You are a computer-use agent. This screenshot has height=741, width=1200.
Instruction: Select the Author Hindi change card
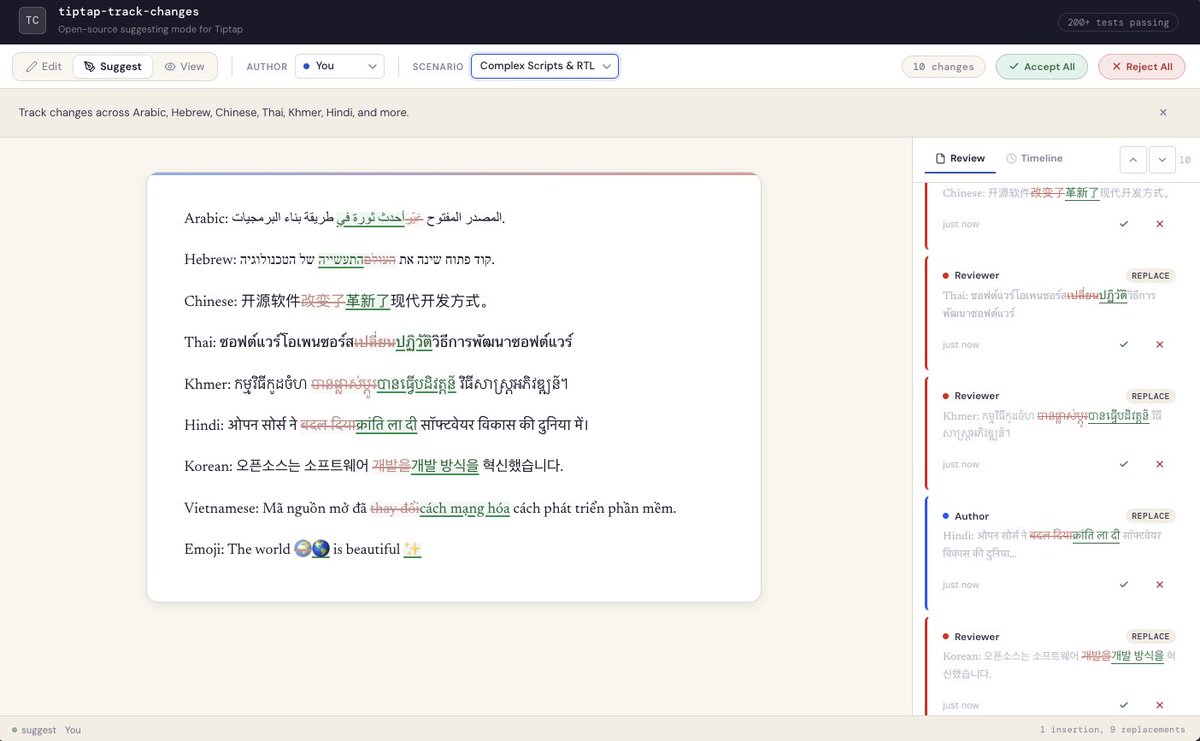pyautogui.click(x=1056, y=553)
